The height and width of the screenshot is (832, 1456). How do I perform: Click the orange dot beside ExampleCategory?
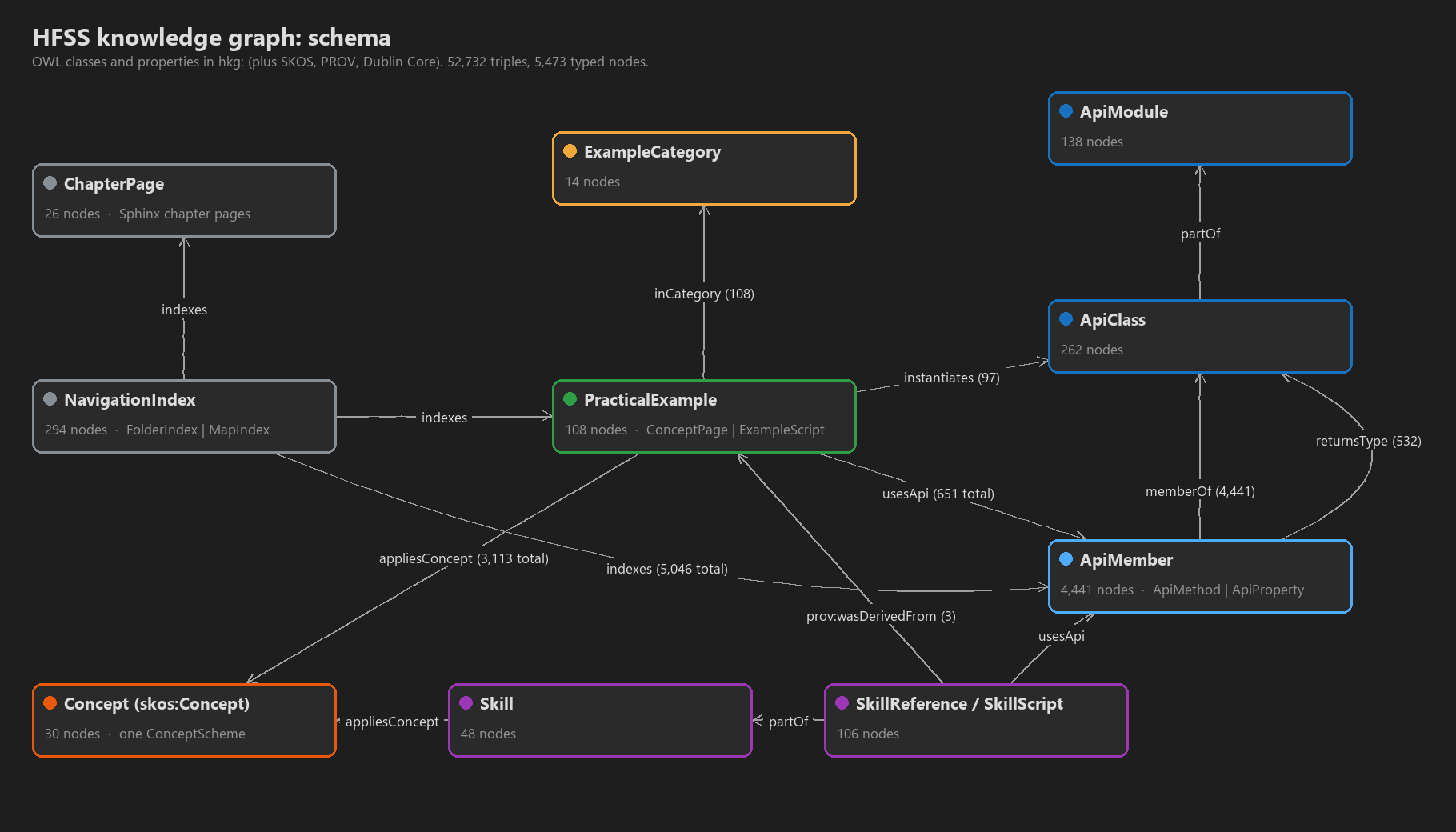[x=570, y=151]
